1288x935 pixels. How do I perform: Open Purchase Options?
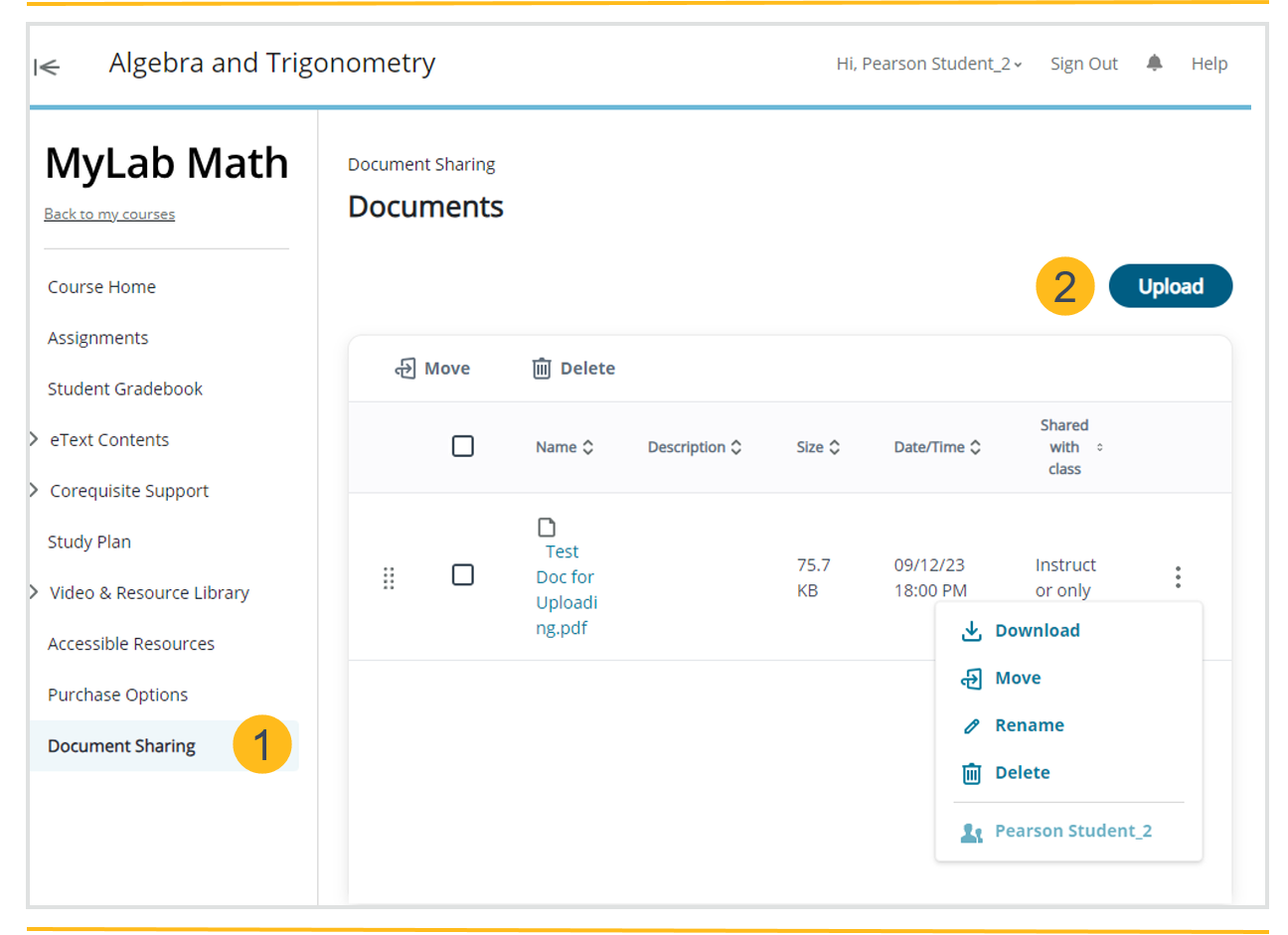117,695
